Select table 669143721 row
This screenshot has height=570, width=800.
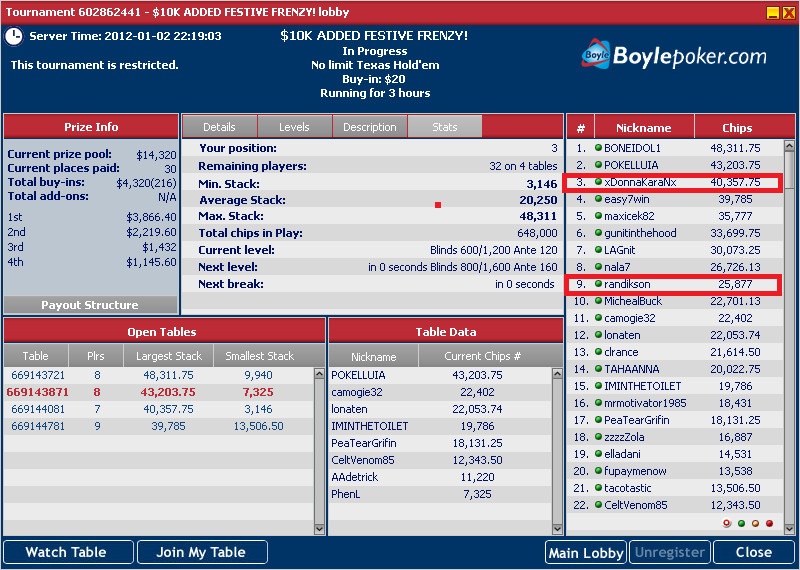coord(159,375)
